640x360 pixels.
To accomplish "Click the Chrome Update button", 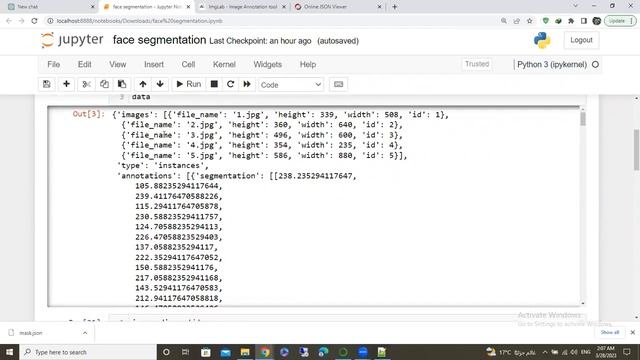I will point(620,20).
